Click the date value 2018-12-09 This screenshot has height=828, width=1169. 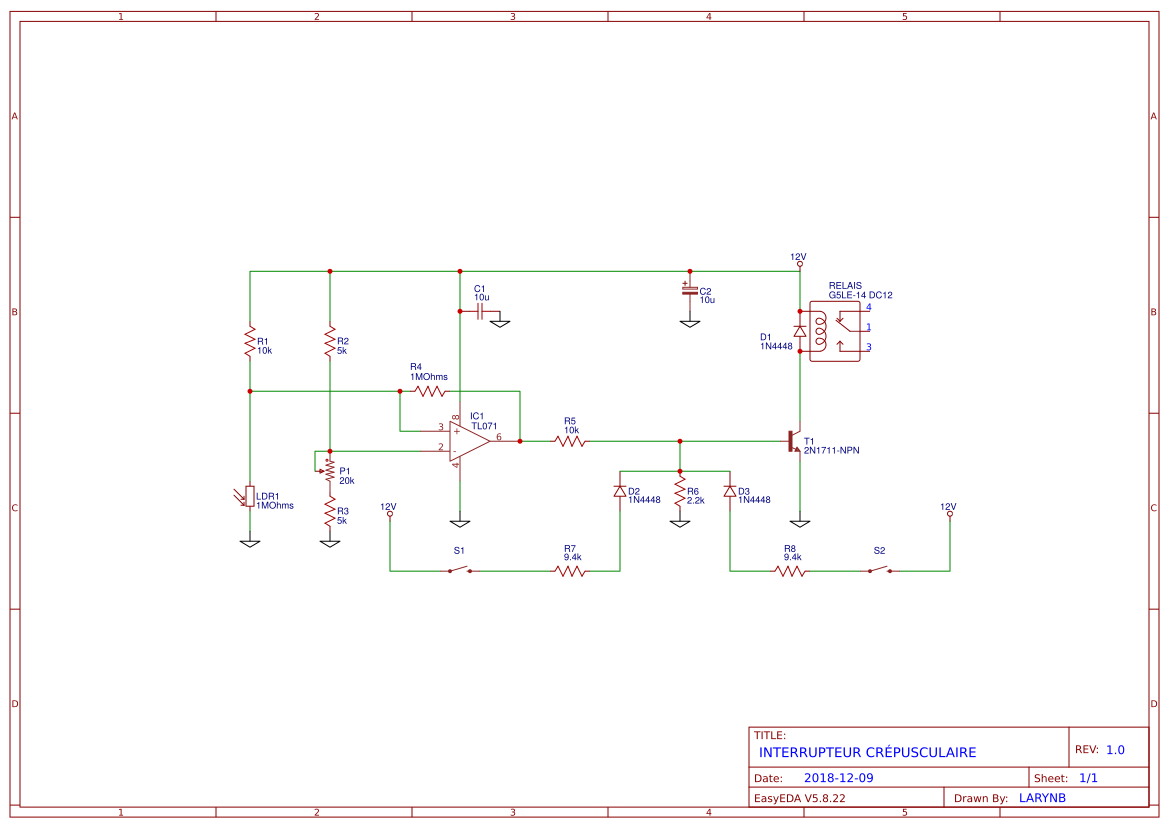click(838, 777)
